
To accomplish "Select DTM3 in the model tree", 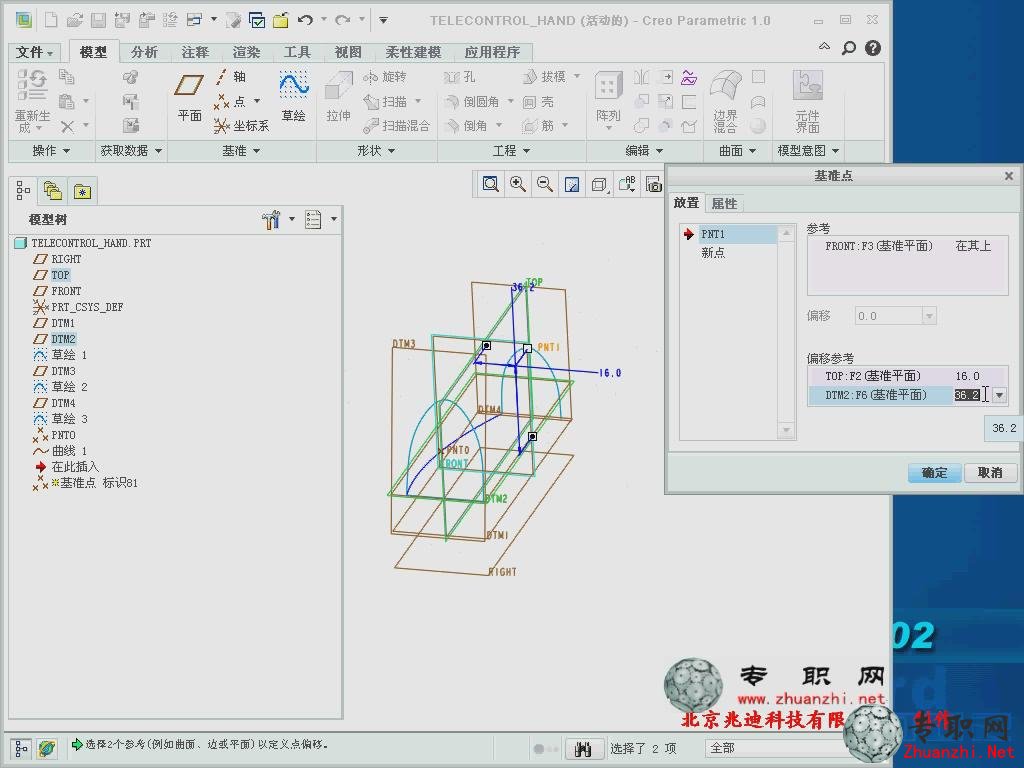I will (x=63, y=371).
